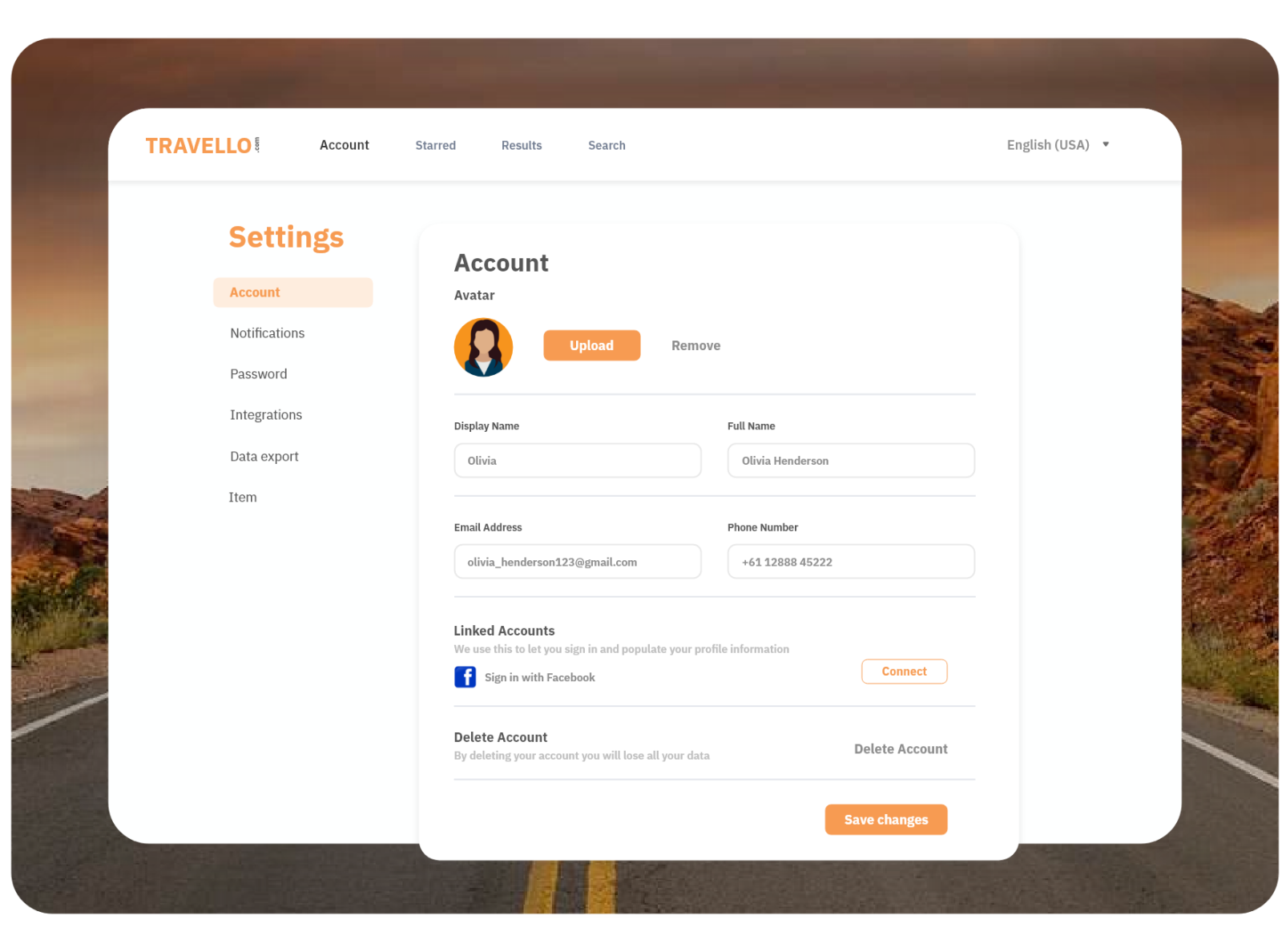
Task: Click the Upload avatar button
Action: click(x=591, y=345)
